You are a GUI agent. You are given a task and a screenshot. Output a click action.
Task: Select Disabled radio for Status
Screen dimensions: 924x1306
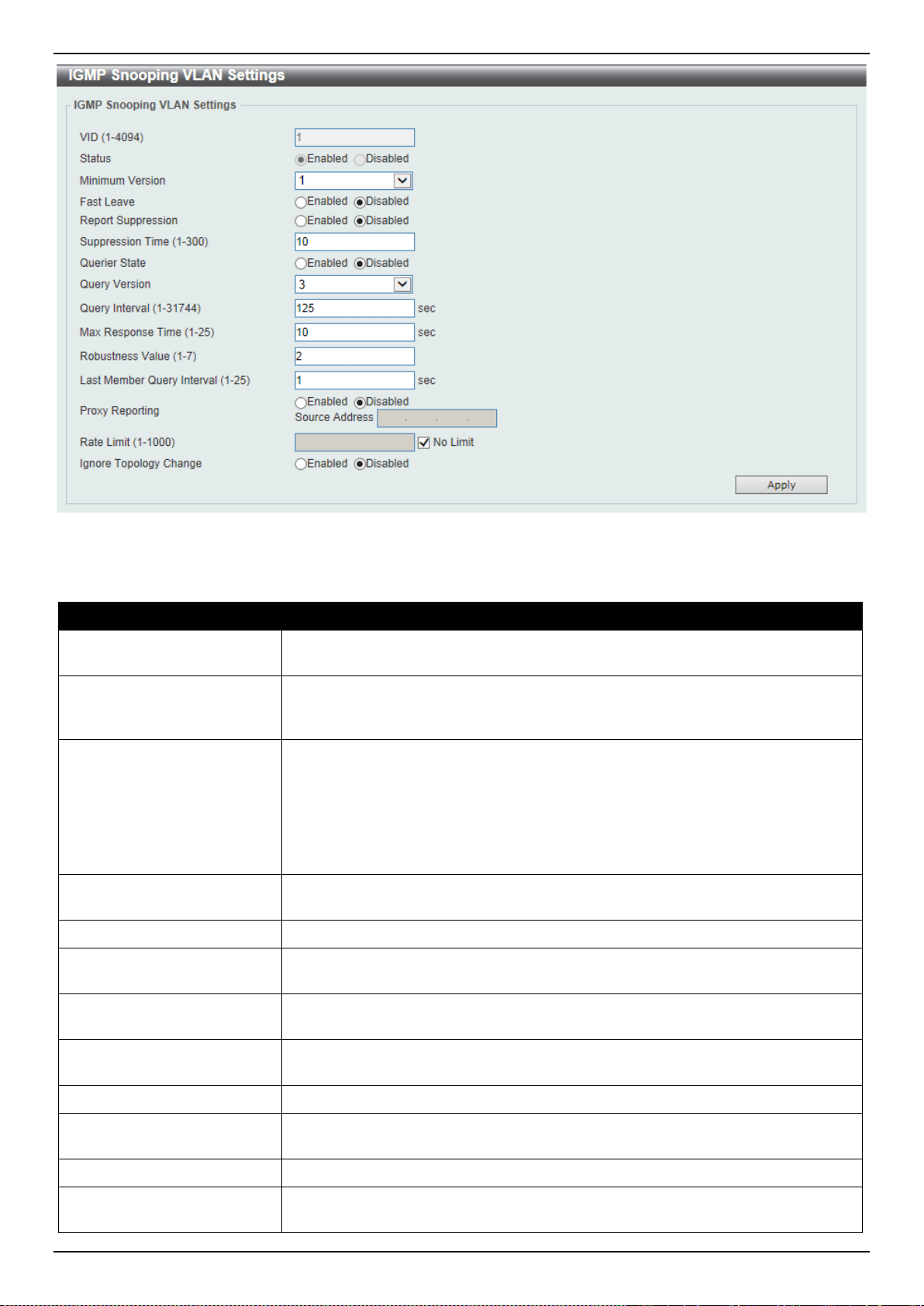pos(360,160)
